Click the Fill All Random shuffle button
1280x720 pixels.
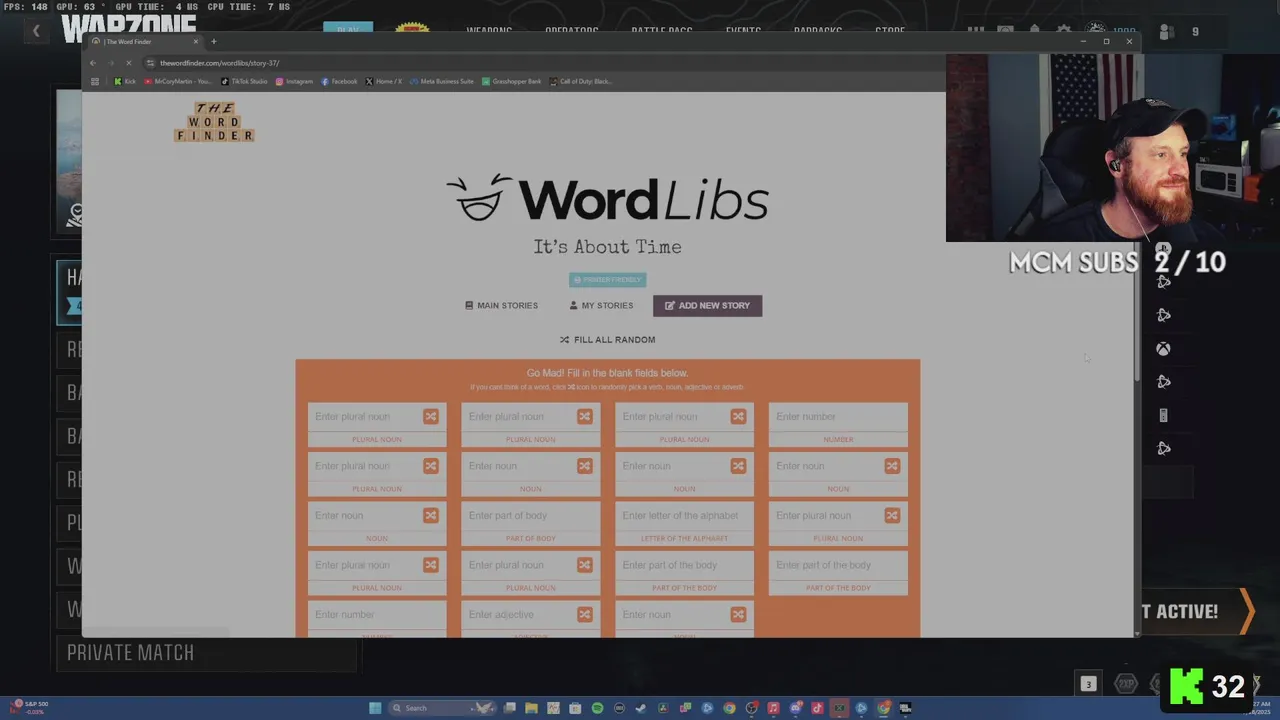607,340
